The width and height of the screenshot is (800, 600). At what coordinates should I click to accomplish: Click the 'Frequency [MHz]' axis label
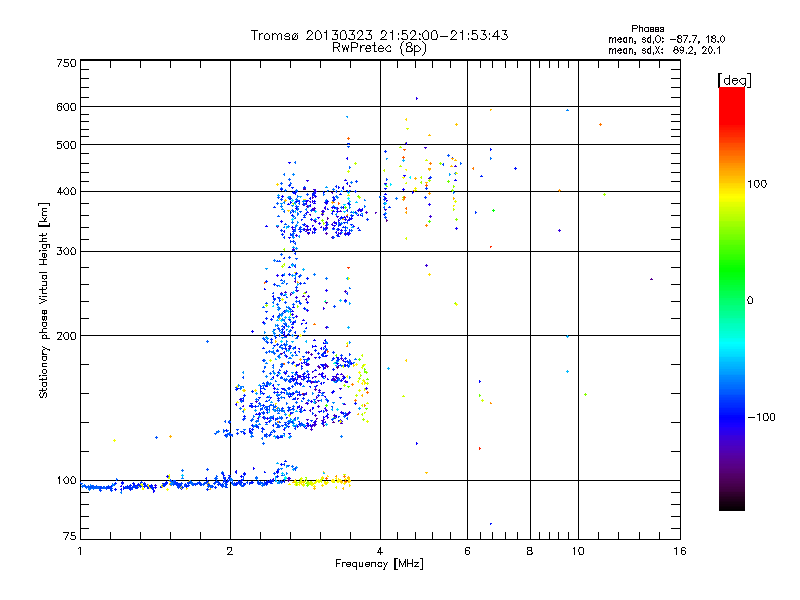(x=379, y=564)
